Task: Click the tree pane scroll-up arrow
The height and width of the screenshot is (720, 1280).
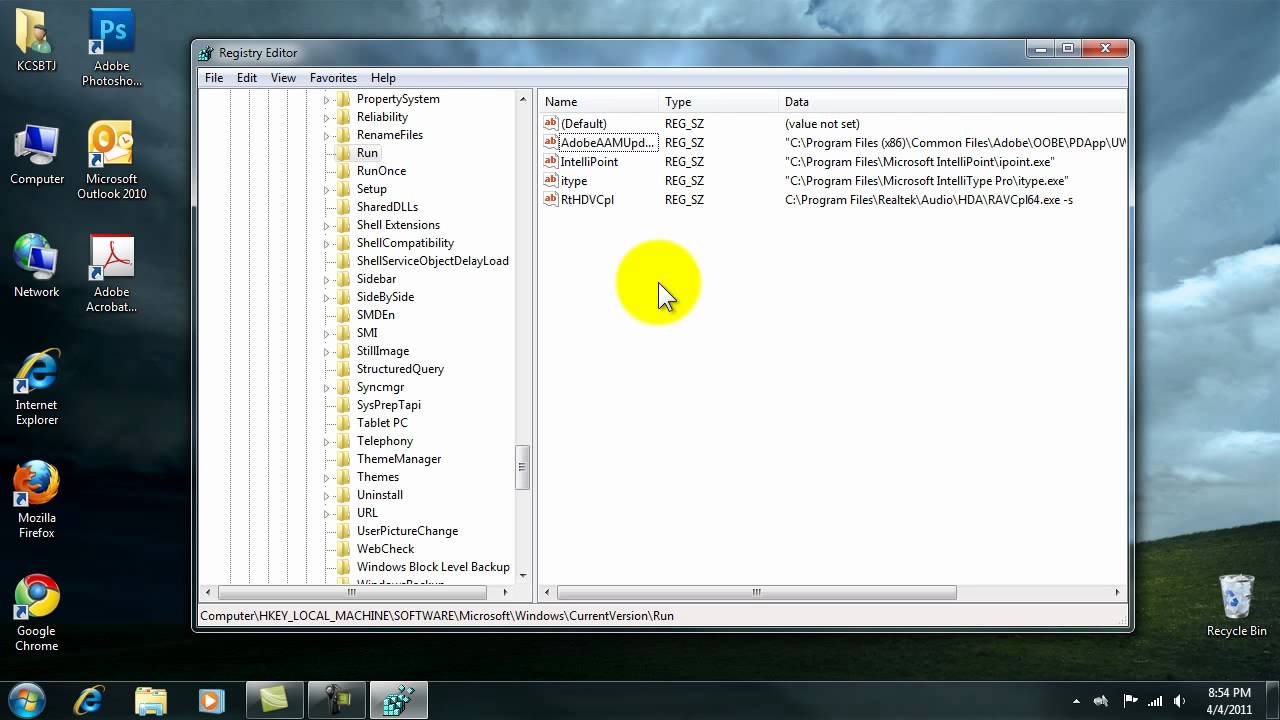Action: pyautogui.click(x=522, y=99)
